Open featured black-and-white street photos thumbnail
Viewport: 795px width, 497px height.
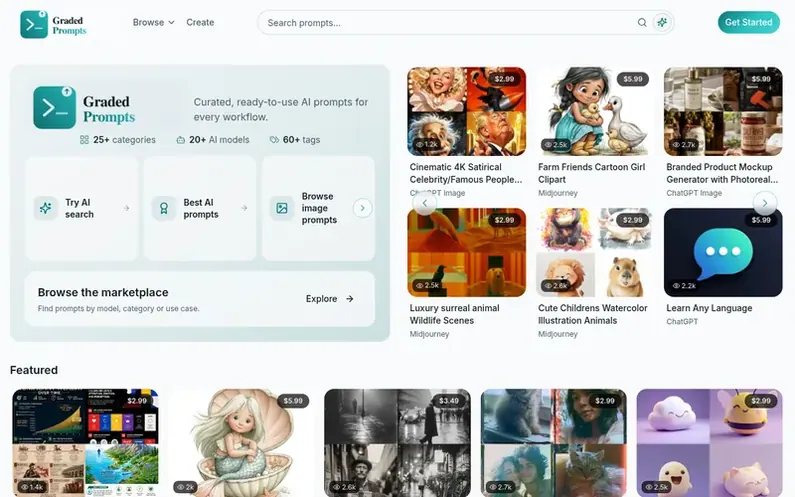point(398,443)
